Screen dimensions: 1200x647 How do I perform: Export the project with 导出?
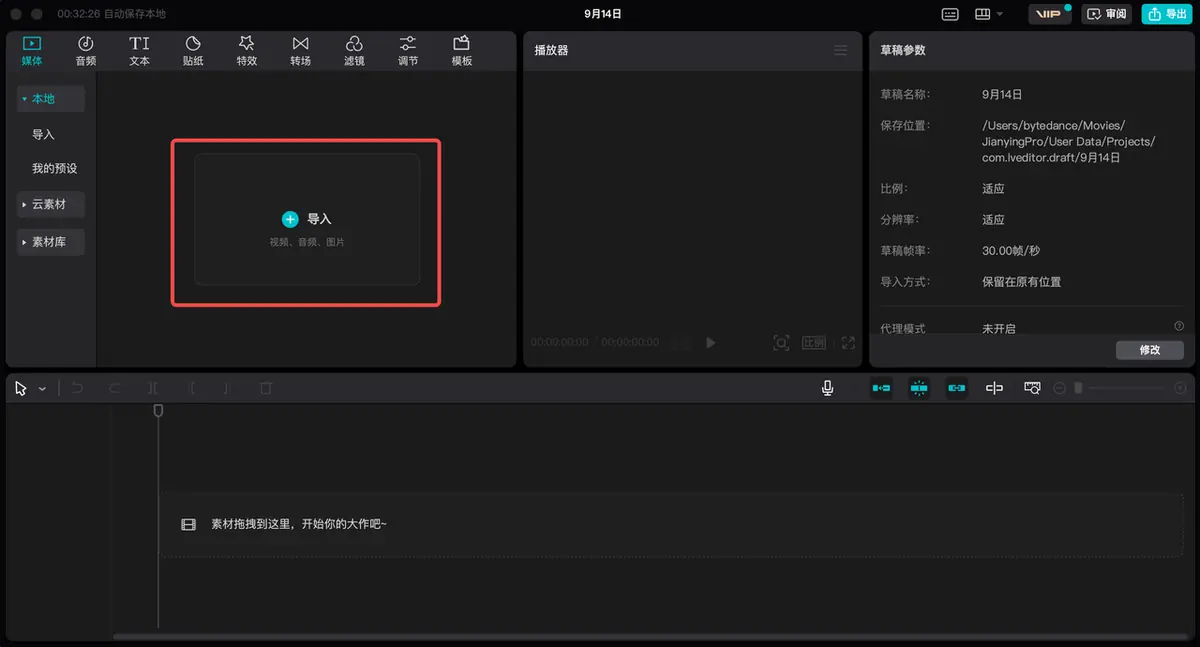click(x=1168, y=14)
